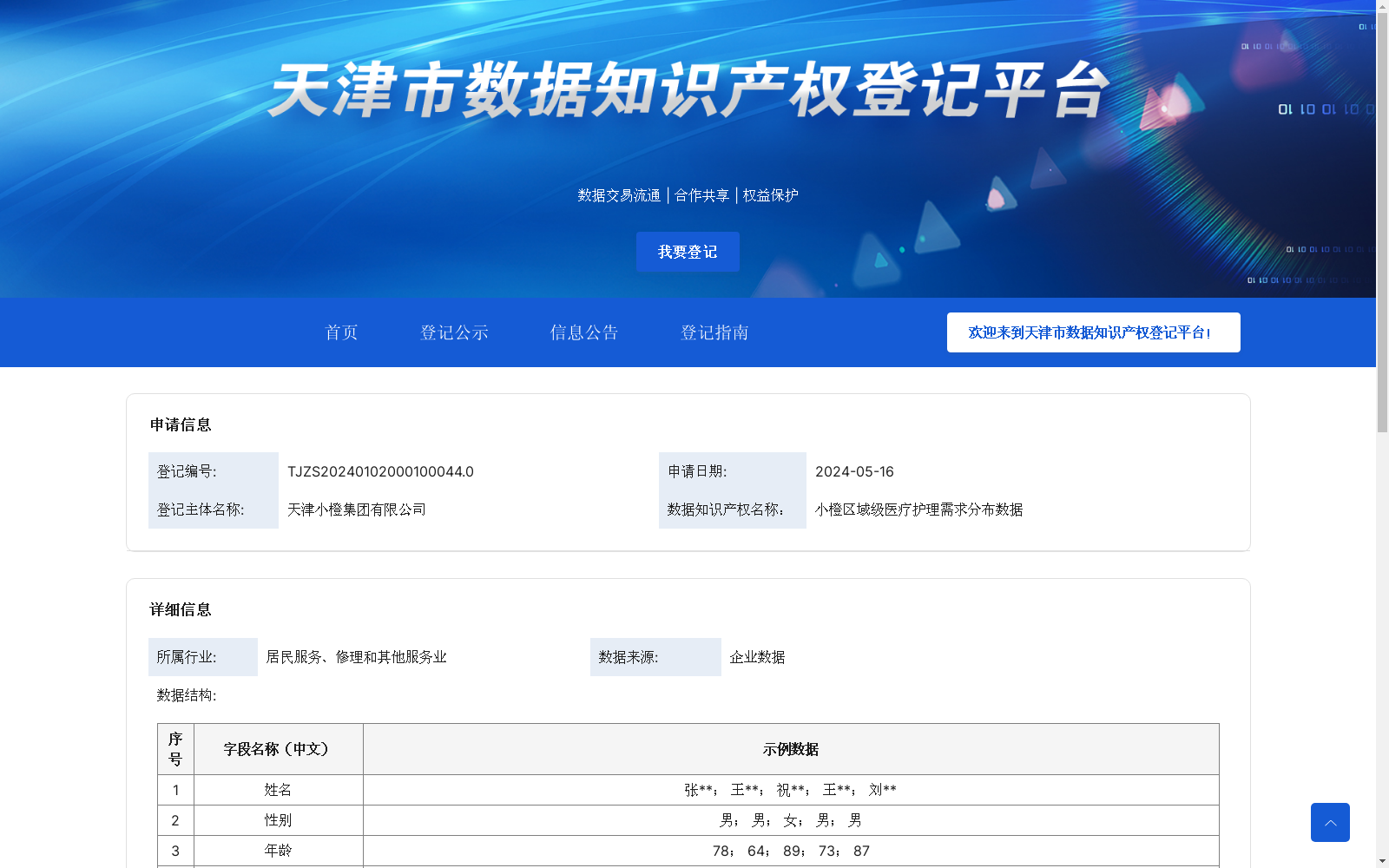This screenshot has width=1389, height=868.
Task: Click the 详细信息 section heading
Action: coord(181,609)
